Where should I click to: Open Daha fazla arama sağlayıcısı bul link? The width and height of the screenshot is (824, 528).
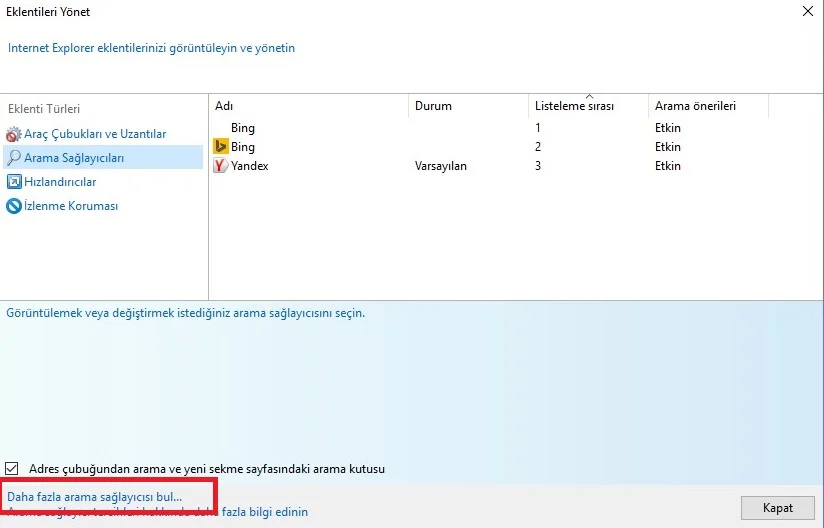[x=95, y=496]
